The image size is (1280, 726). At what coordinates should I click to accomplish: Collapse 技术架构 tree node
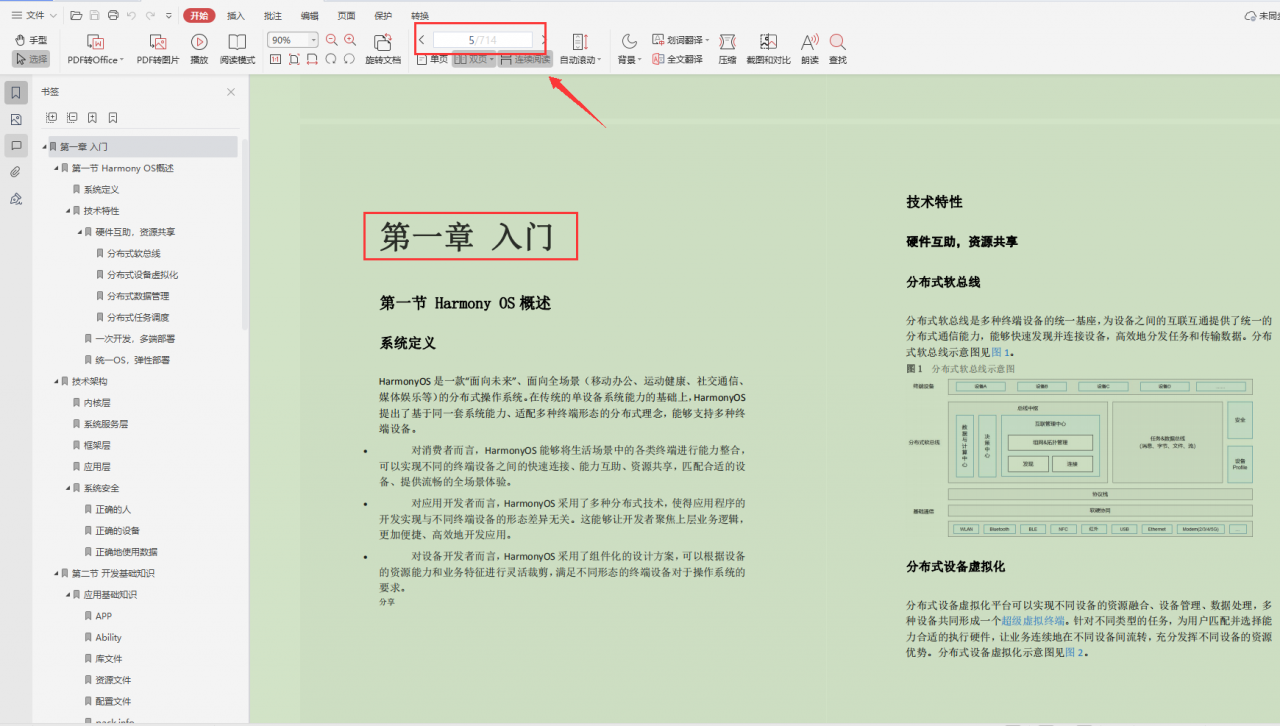click(x=56, y=381)
